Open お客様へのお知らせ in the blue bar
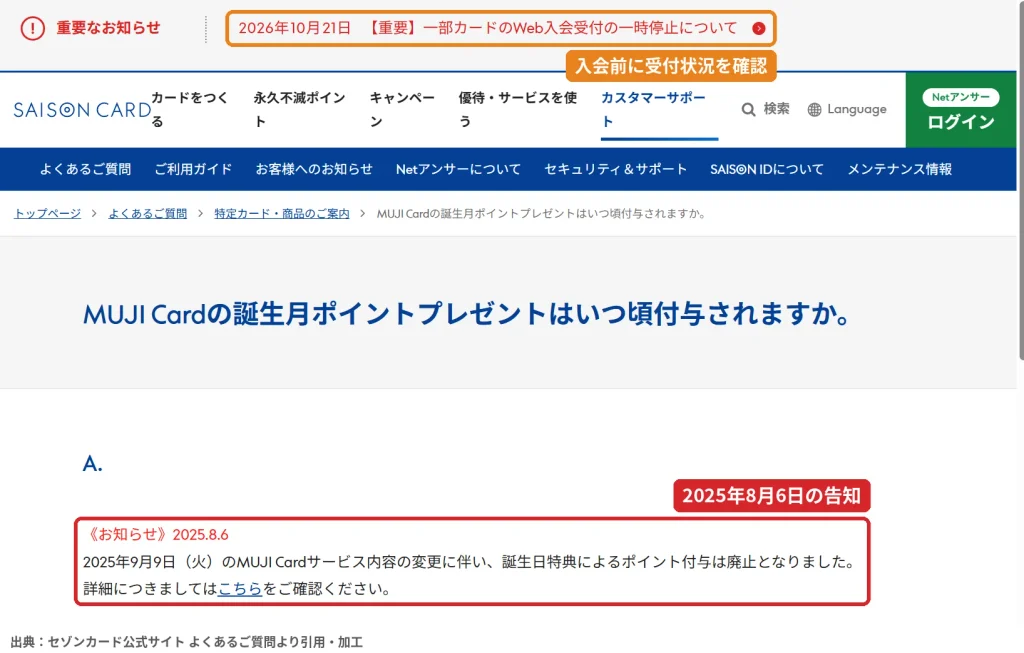The image size is (1024, 653). click(314, 169)
